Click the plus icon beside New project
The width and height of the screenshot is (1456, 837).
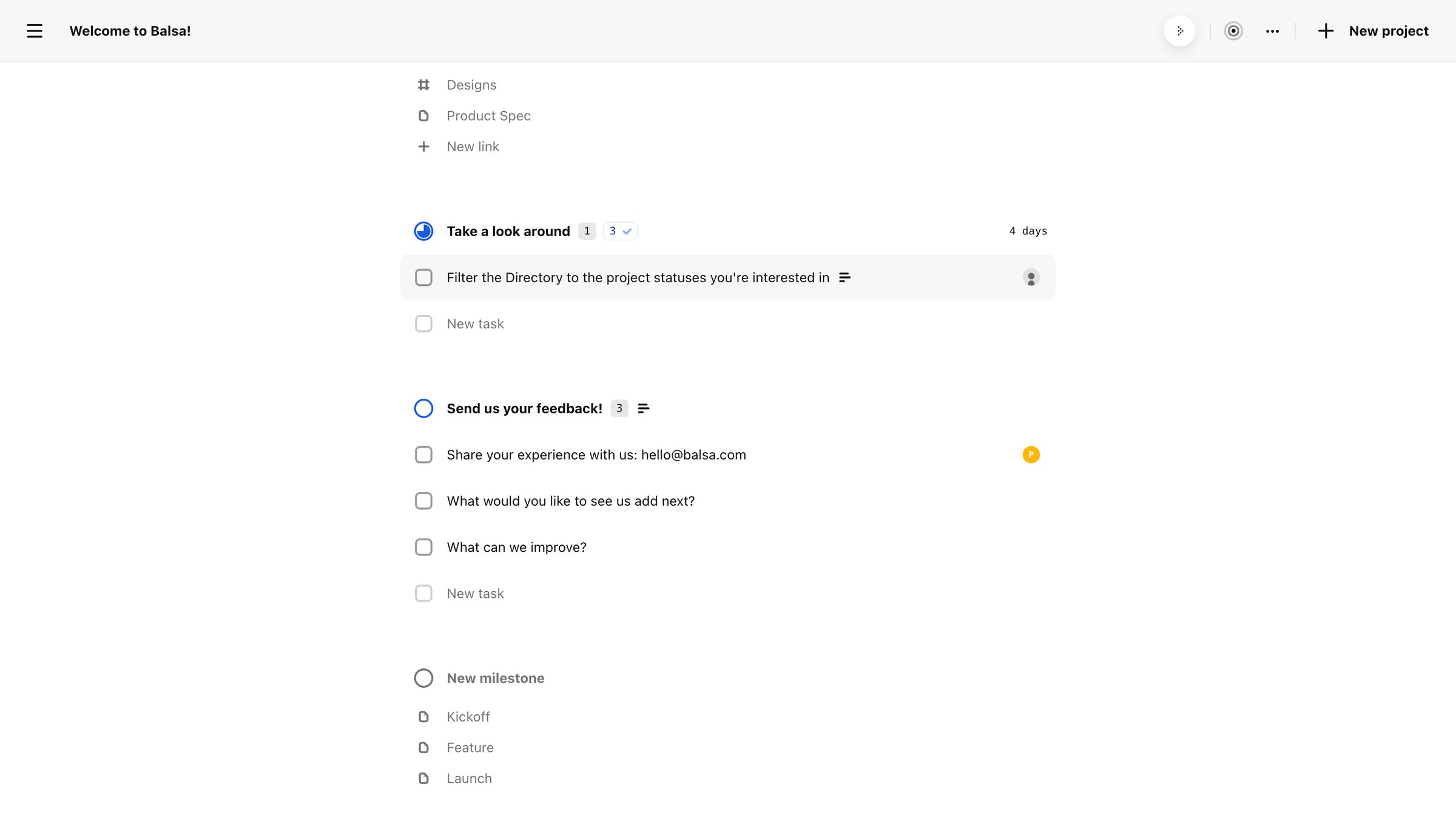pos(1326,31)
